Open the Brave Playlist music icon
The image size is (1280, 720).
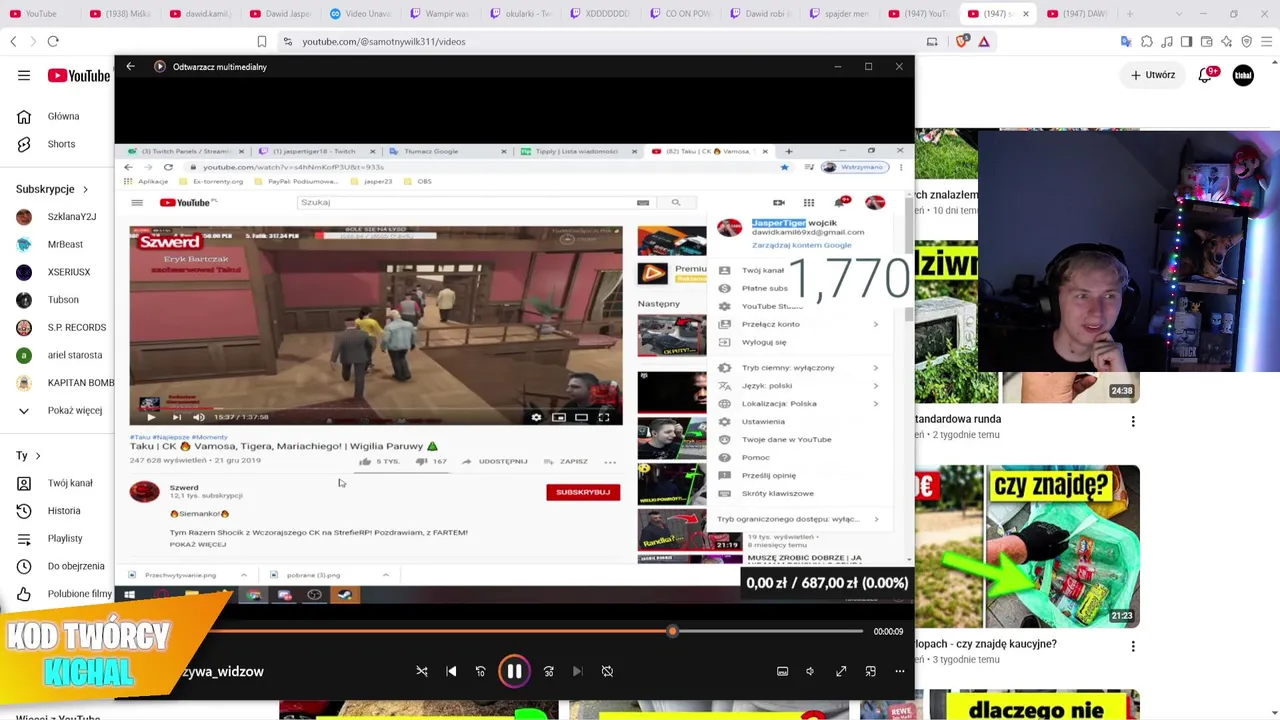point(1166,42)
